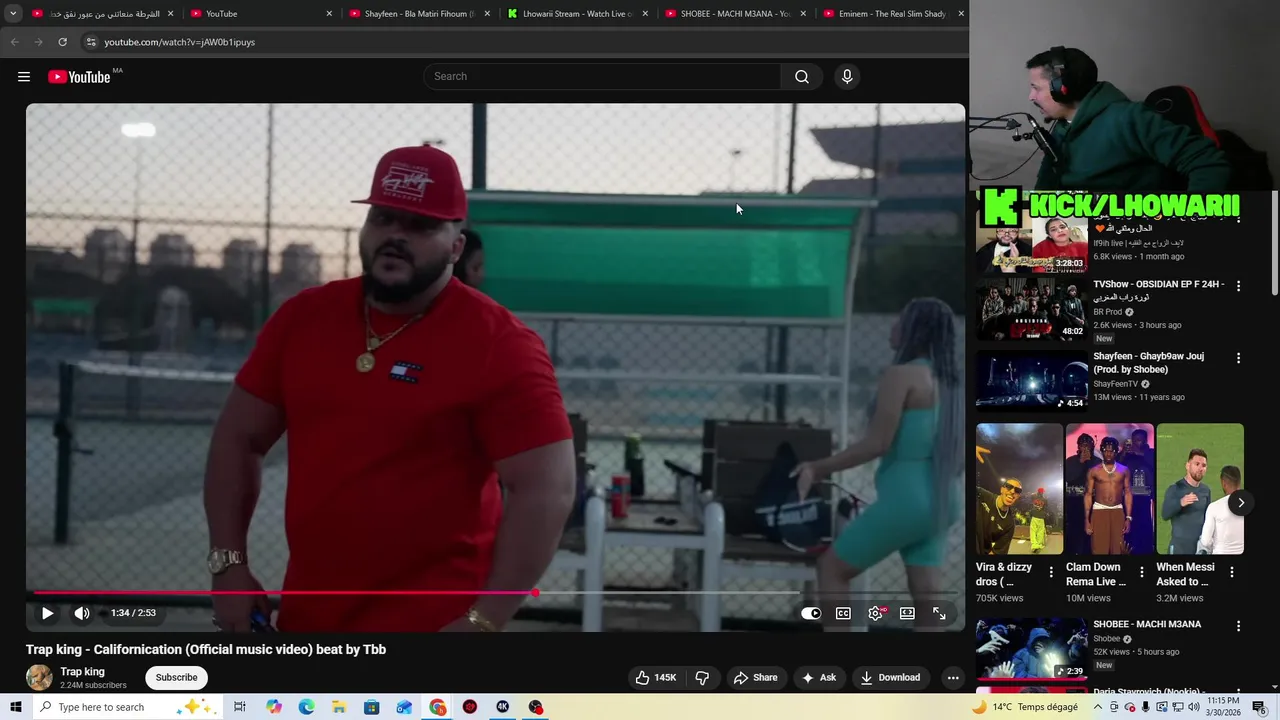Open TVShow - OBSIDIAN EP F 24H video thumbnail
Screen dimensions: 1280x720
(x=1031, y=309)
